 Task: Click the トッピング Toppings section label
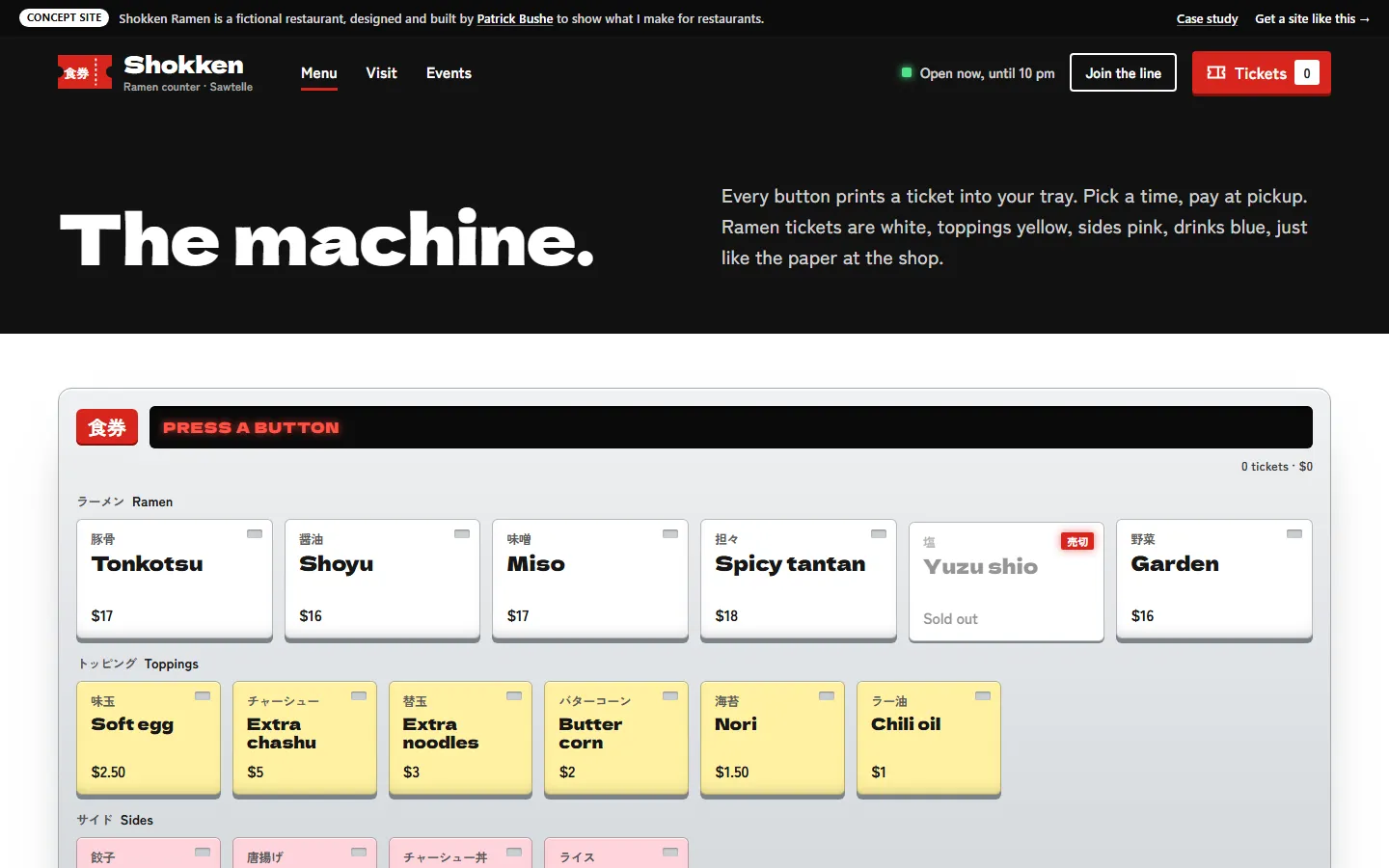pyautogui.click(x=138, y=664)
